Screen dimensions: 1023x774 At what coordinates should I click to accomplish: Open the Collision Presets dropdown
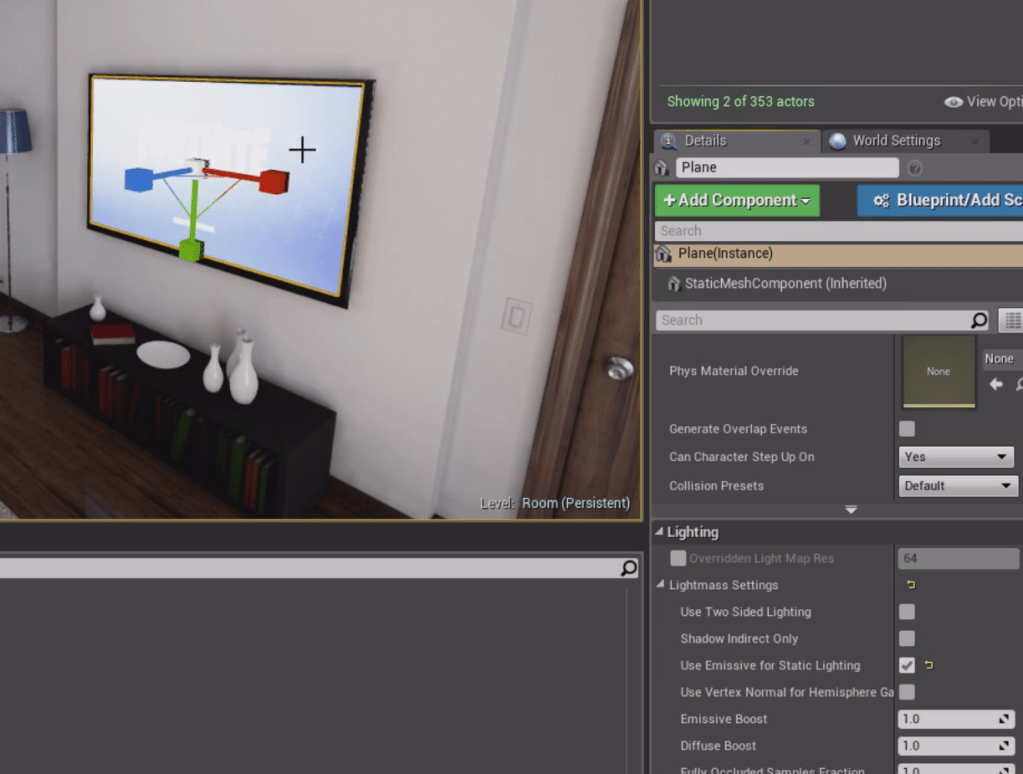957,486
